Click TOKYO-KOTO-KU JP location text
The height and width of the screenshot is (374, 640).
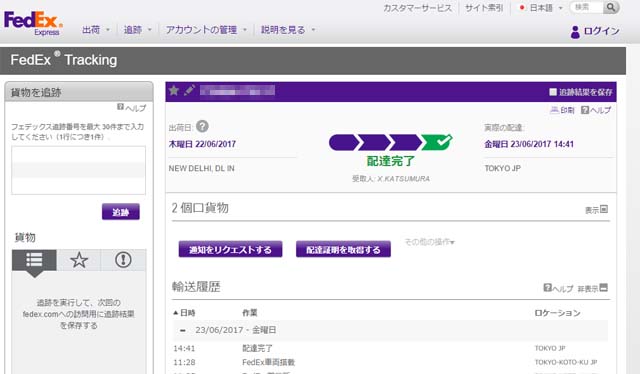[x=566, y=362]
